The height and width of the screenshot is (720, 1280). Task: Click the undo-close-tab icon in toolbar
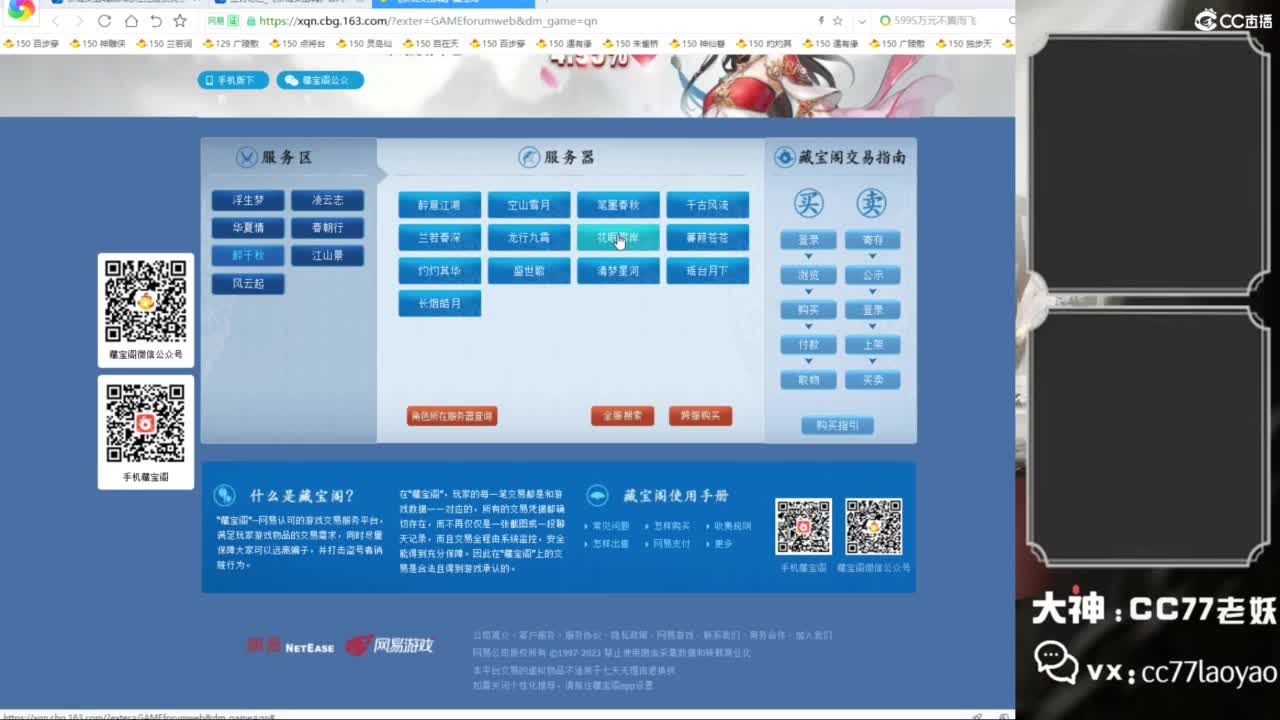pos(156,20)
